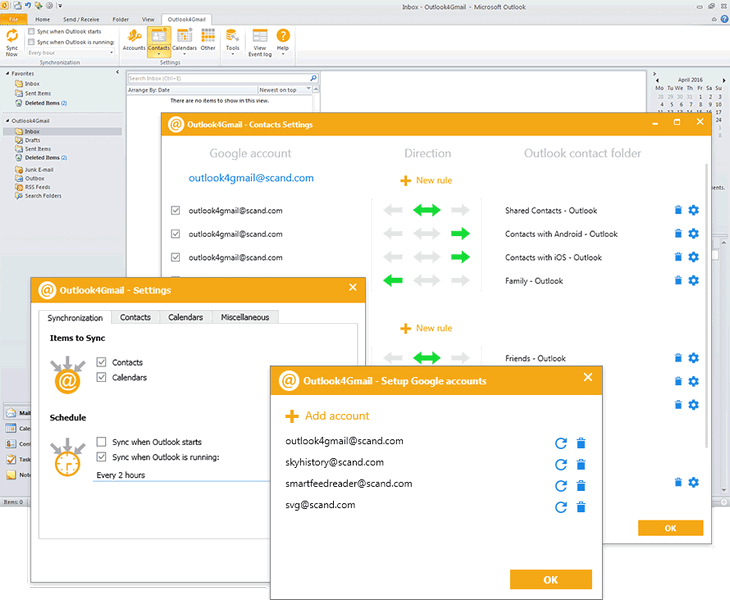Switch to the Miscellaneous tab in Settings
Screen dimensions: 730x600
[x=245, y=317]
